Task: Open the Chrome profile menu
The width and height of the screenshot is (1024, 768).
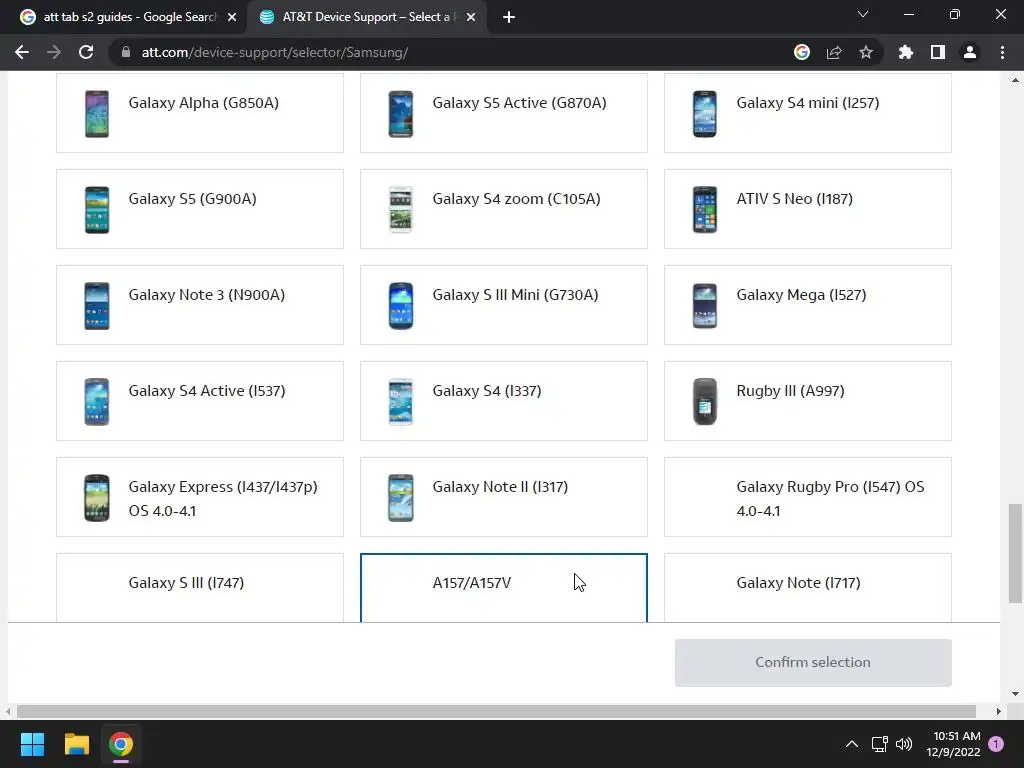Action: coord(970,52)
